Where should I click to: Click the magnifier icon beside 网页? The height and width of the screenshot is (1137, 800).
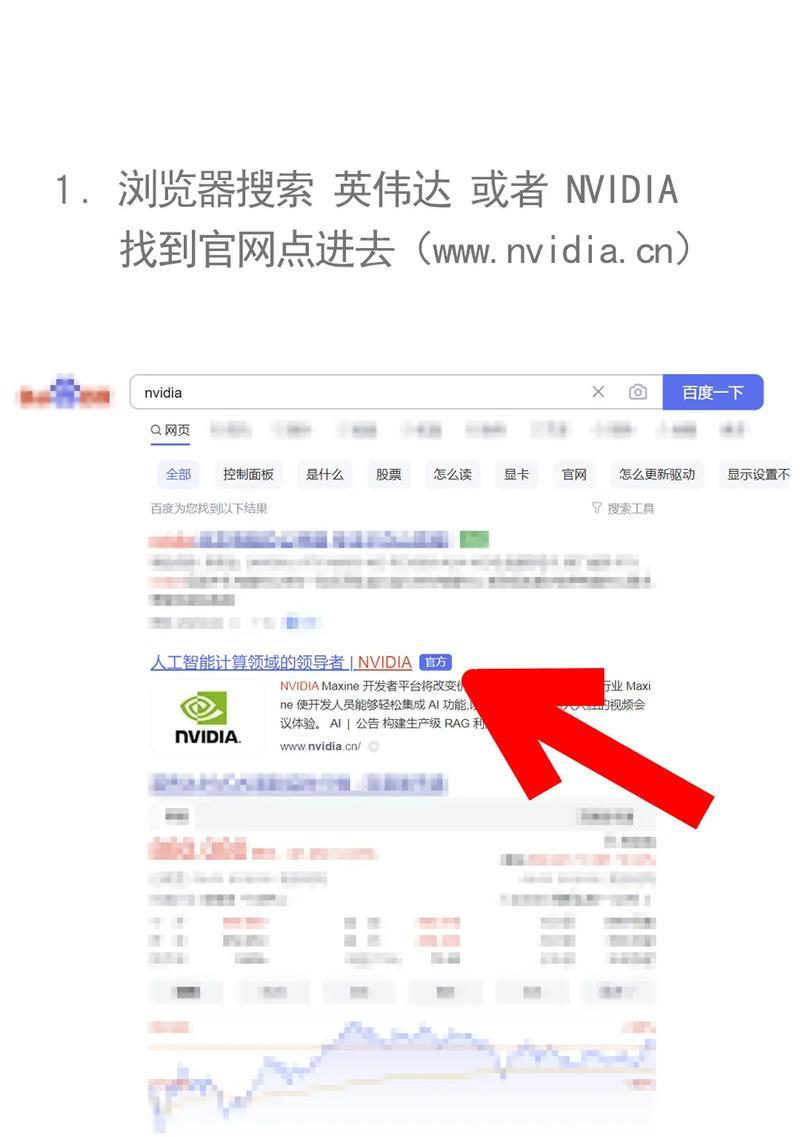[x=156, y=430]
